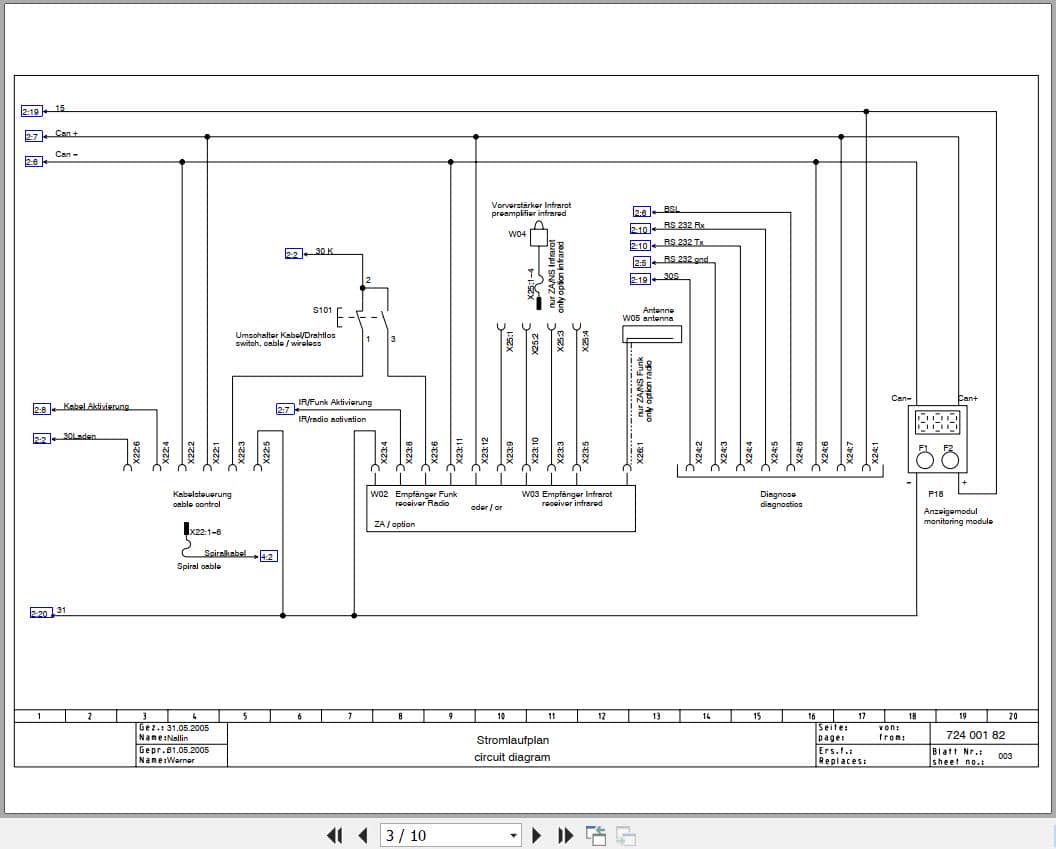Click the X23:11 terminal label

[460, 450]
